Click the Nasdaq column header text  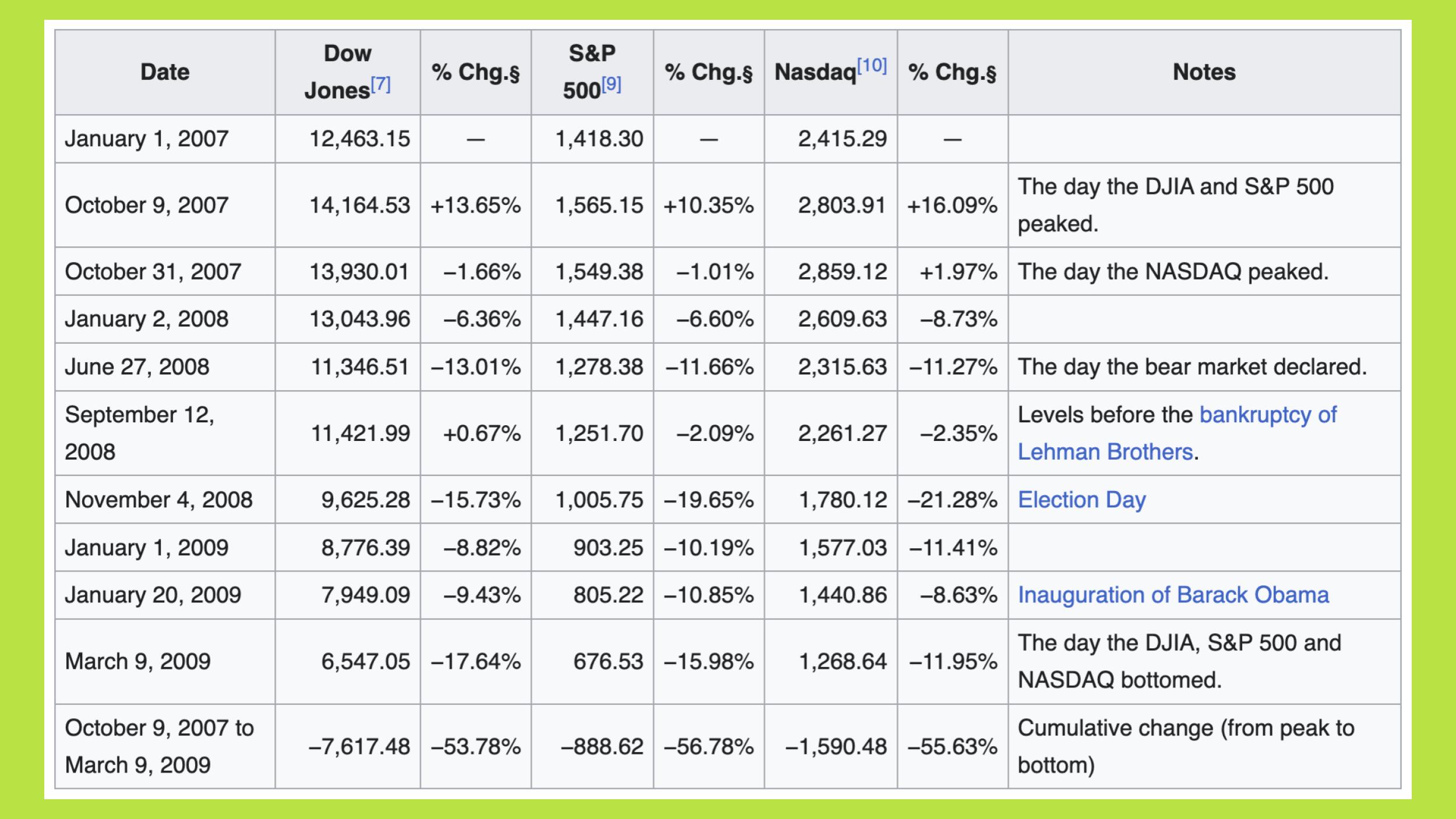point(815,72)
